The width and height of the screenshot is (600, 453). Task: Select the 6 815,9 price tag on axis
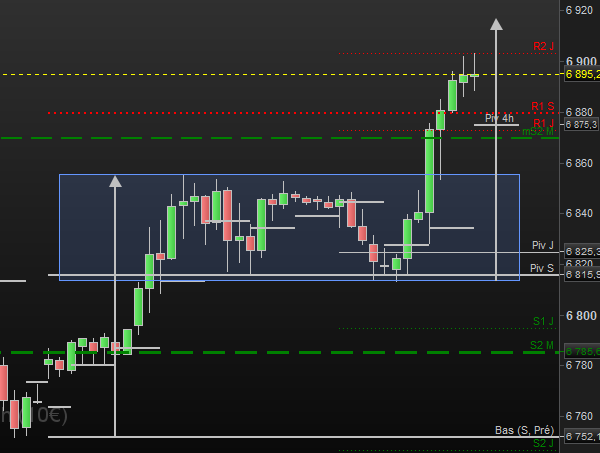pyautogui.click(x=582, y=274)
